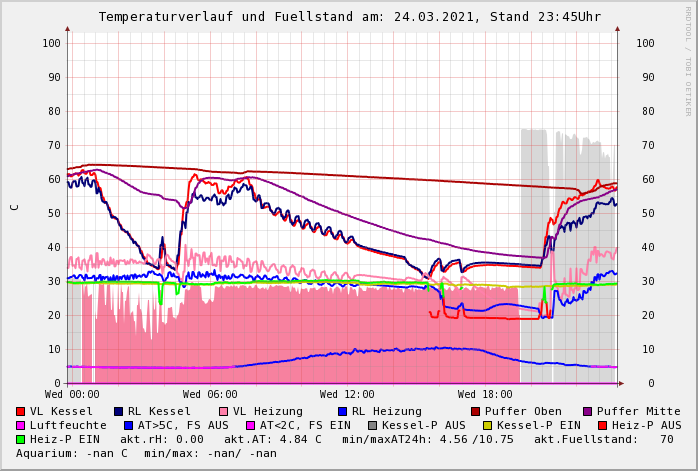Click the magenta Luftfeuchte legend swatch
The height and width of the screenshot is (471, 698).
[21, 425]
